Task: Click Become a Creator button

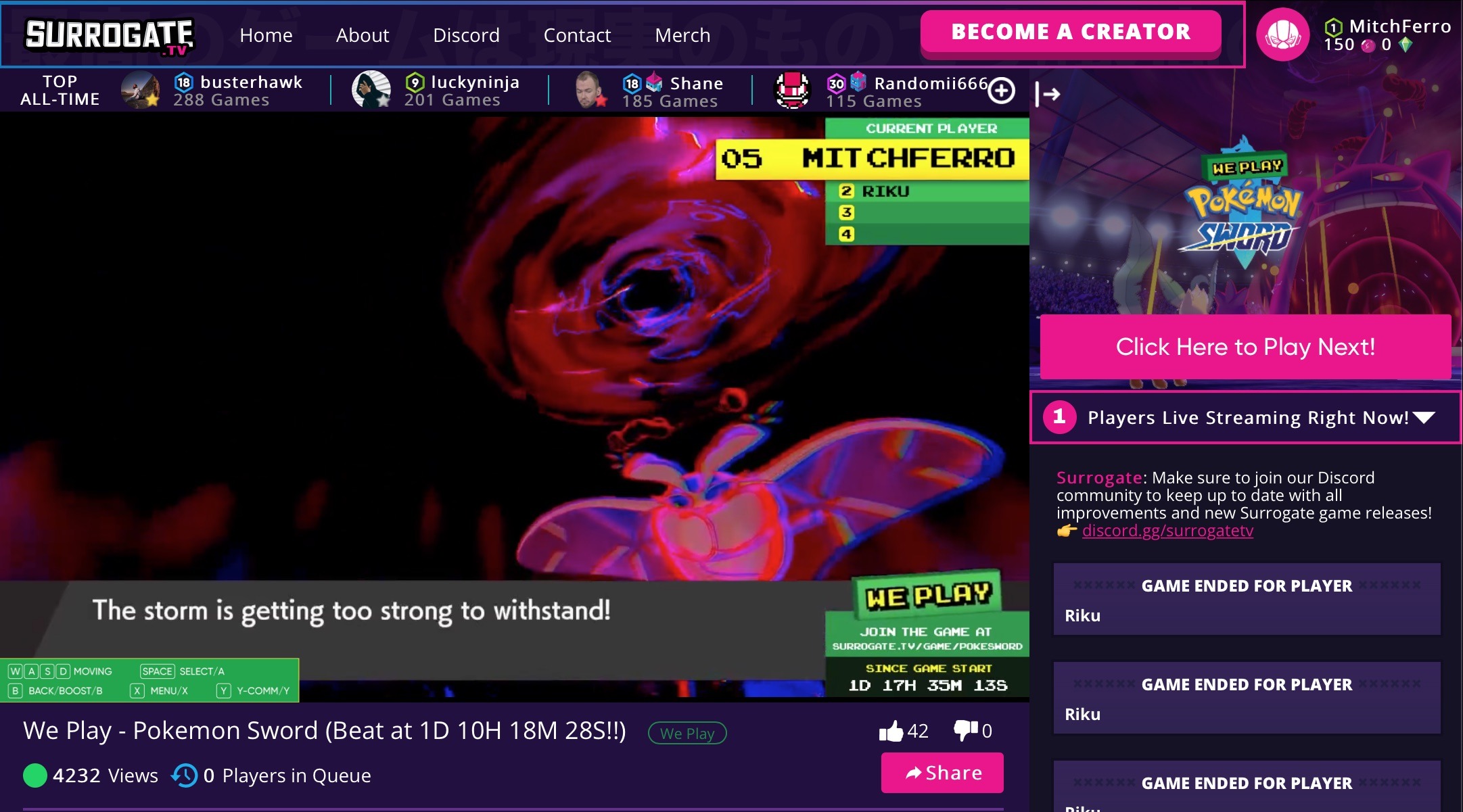Action: click(x=1071, y=32)
